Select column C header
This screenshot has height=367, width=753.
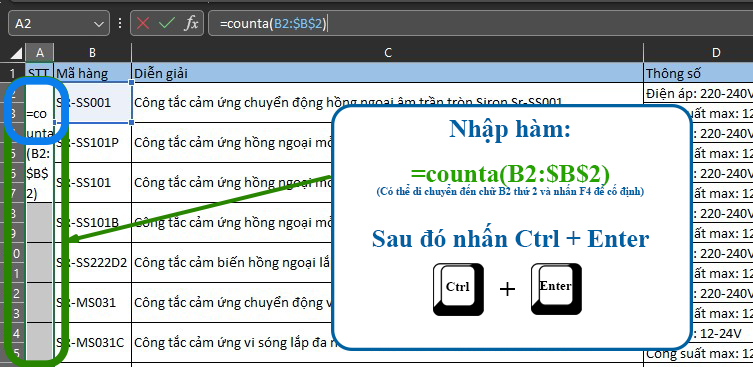click(x=388, y=52)
